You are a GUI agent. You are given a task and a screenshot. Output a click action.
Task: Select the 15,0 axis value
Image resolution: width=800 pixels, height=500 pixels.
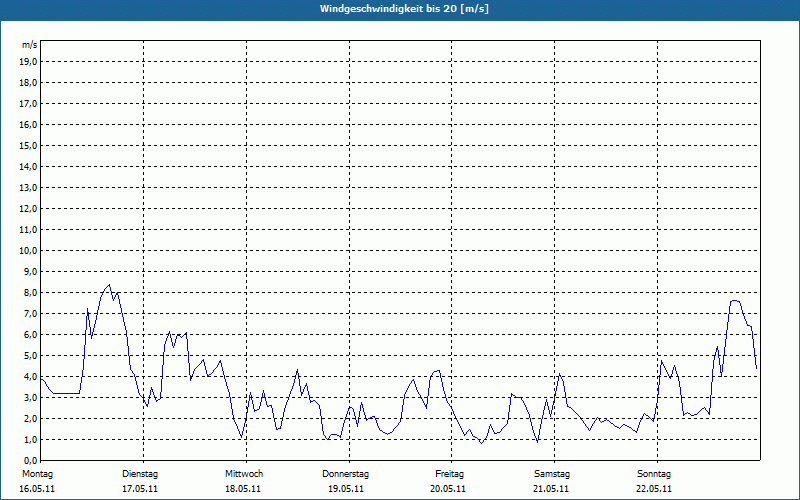point(27,145)
